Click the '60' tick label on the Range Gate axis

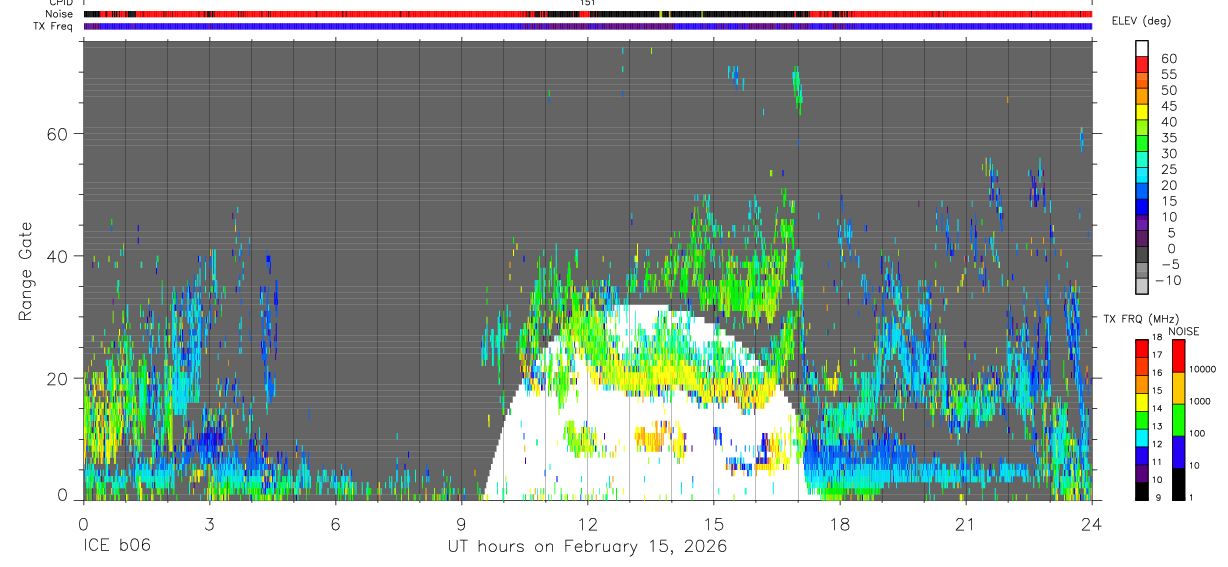(x=56, y=134)
